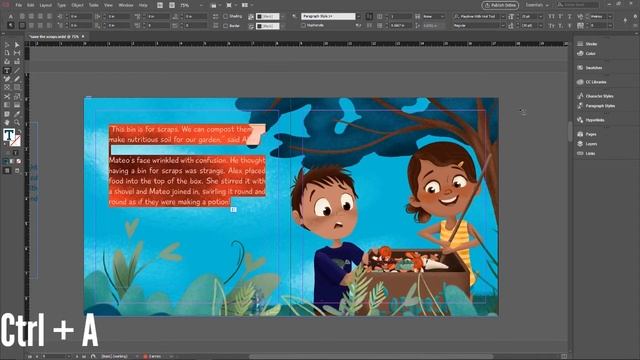Swap fill and stroke arrow
640x360 pixels.
(x=19, y=131)
